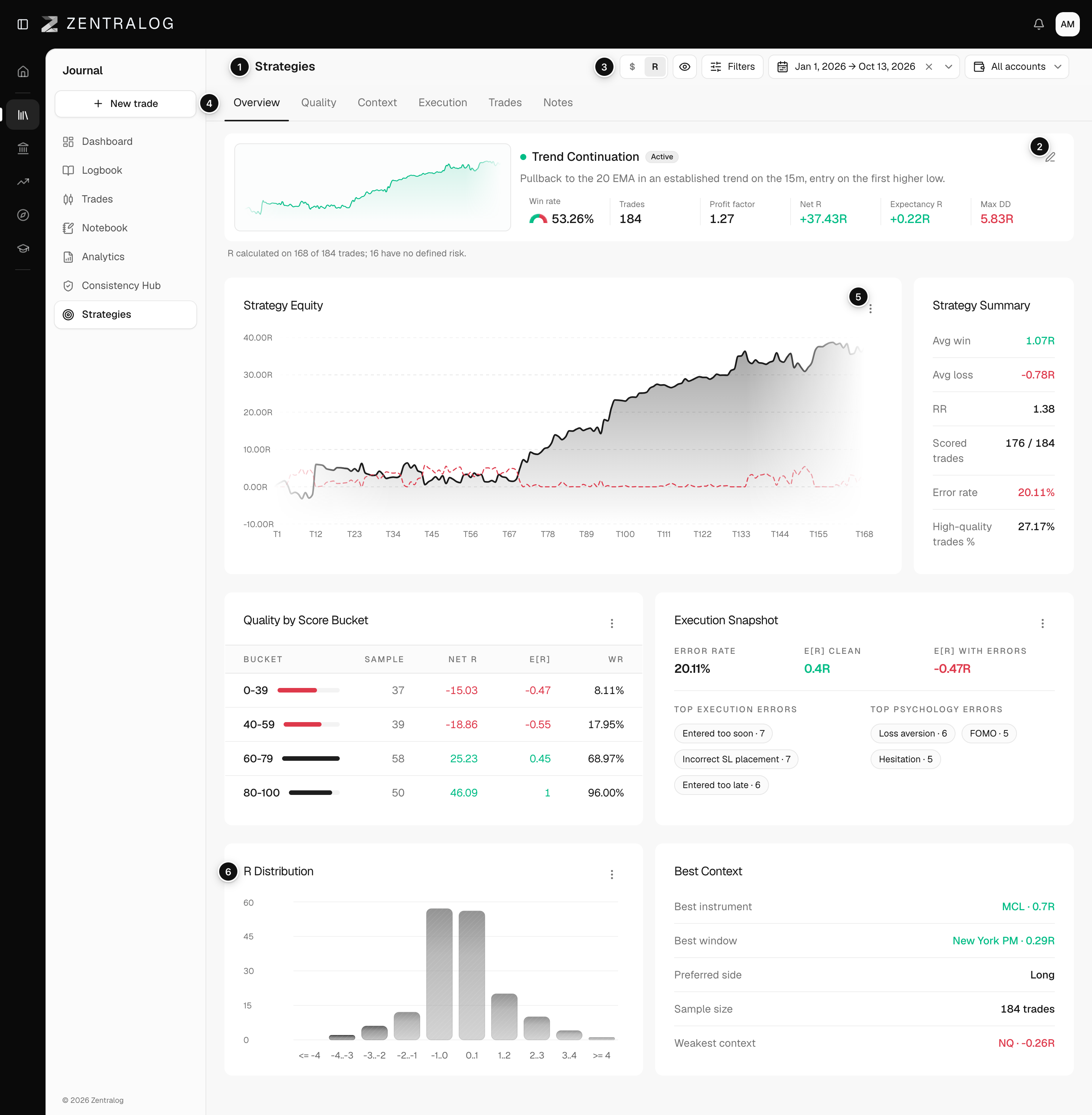Expand the date range dropdown chevron
This screenshot has width=1092, height=1115.
click(949, 67)
